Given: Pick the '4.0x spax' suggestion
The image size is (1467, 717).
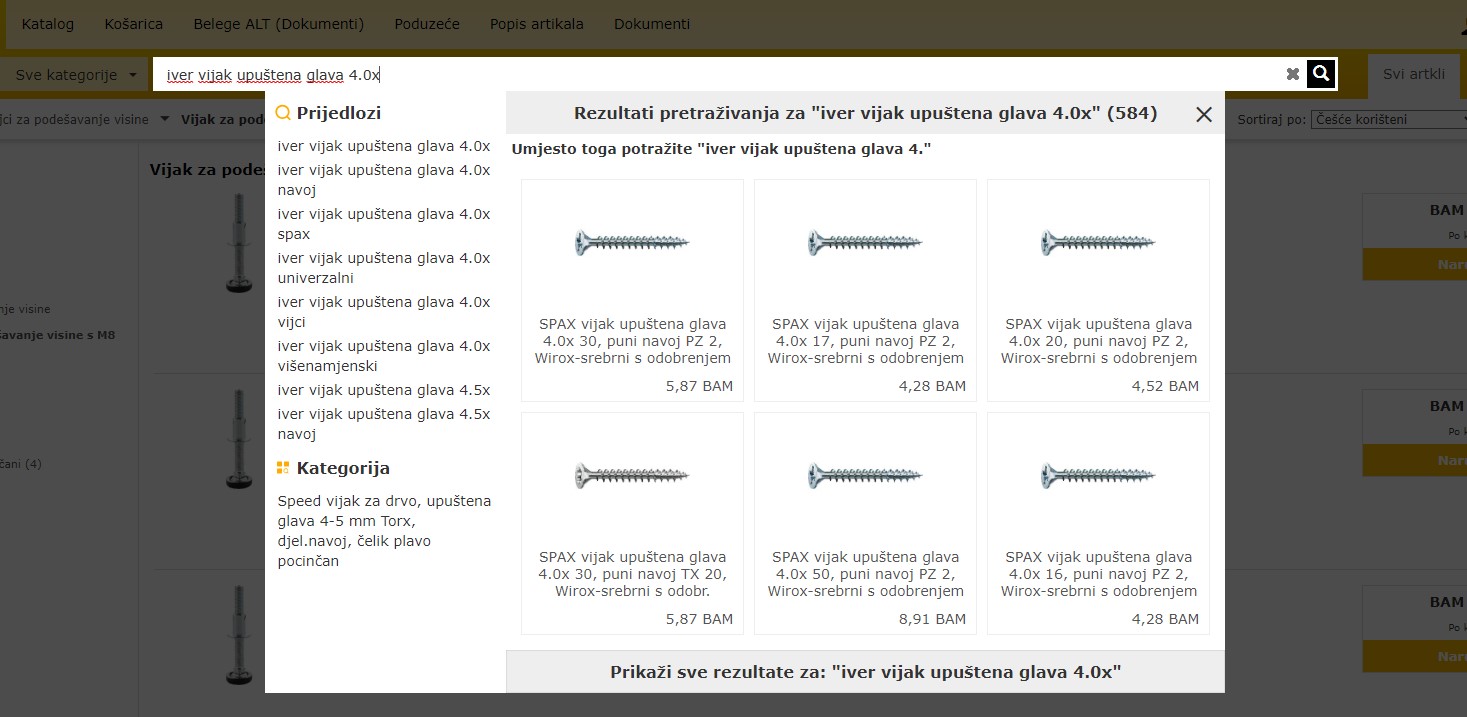Looking at the screenshot, I should pyautogui.click(x=384, y=224).
